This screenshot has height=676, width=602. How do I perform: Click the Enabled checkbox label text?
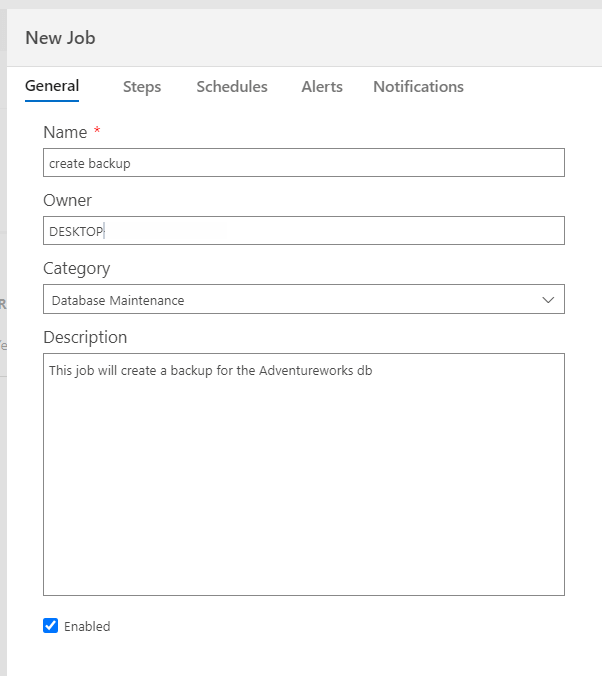pos(87,627)
